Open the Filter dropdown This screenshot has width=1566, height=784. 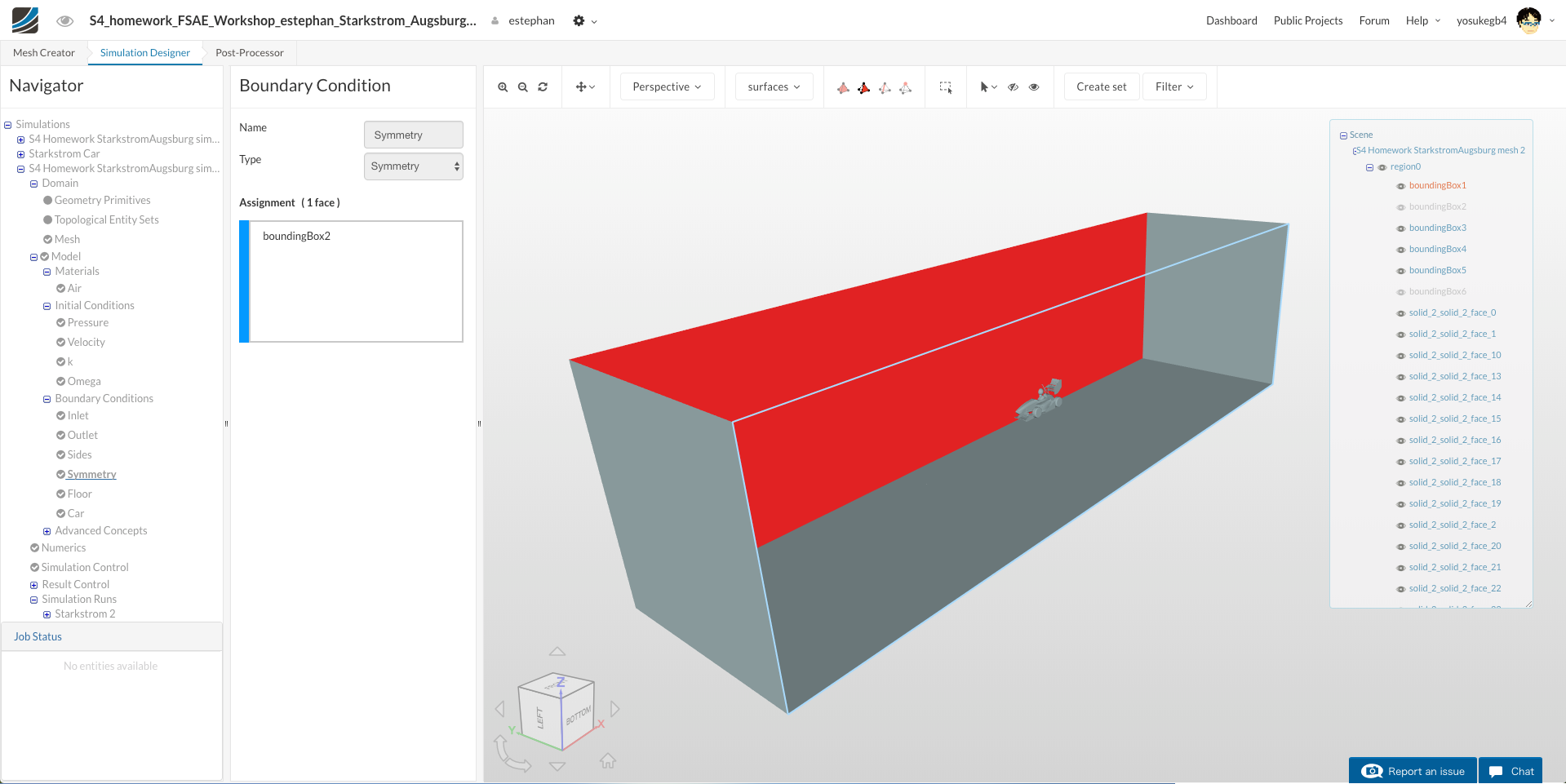(x=1174, y=87)
